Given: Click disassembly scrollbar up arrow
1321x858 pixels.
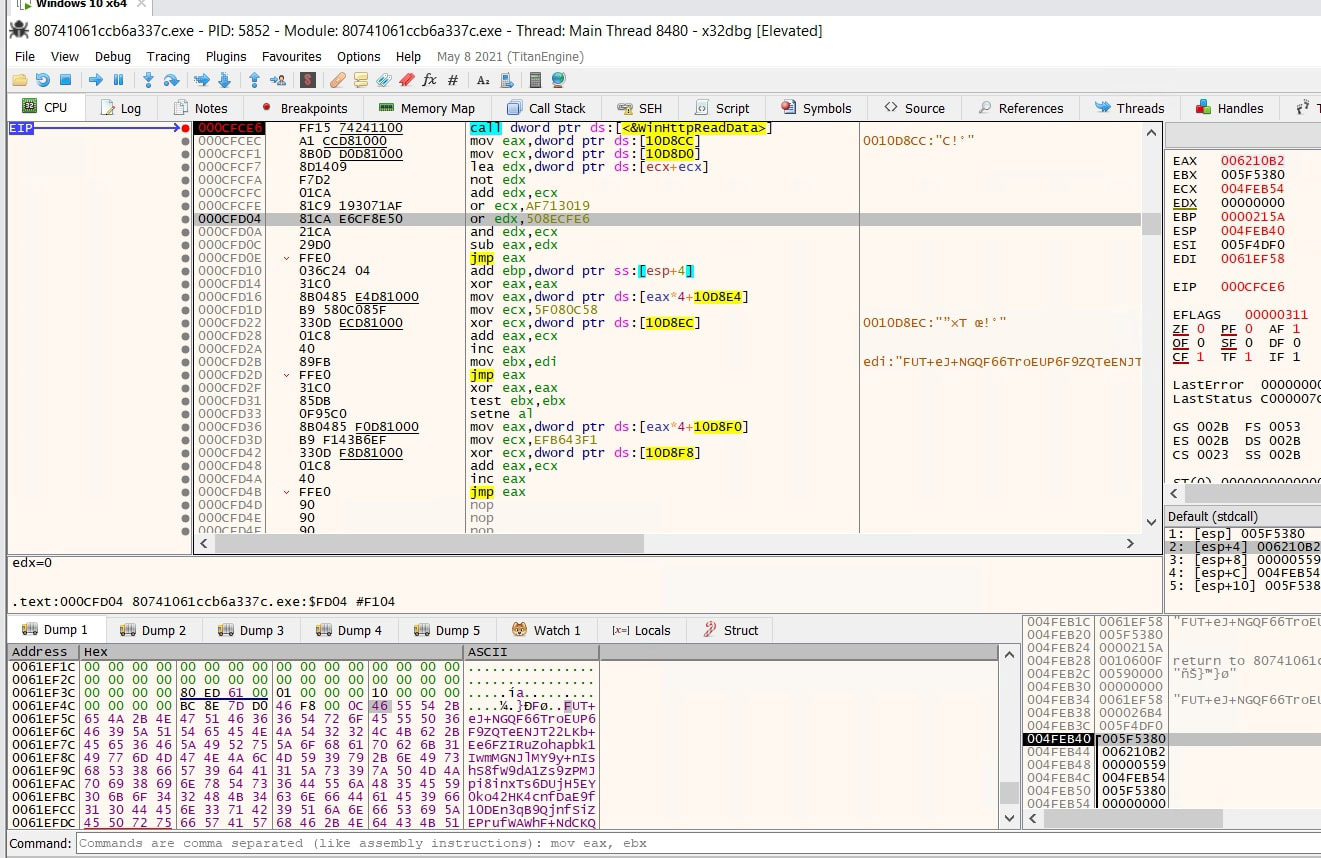Looking at the screenshot, I should click(1151, 132).
